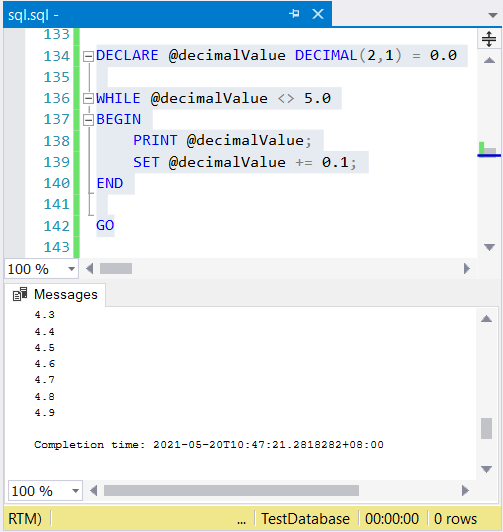Pin the sql.sql tab
Screen dimensions: 503x532
click(294, 14)
